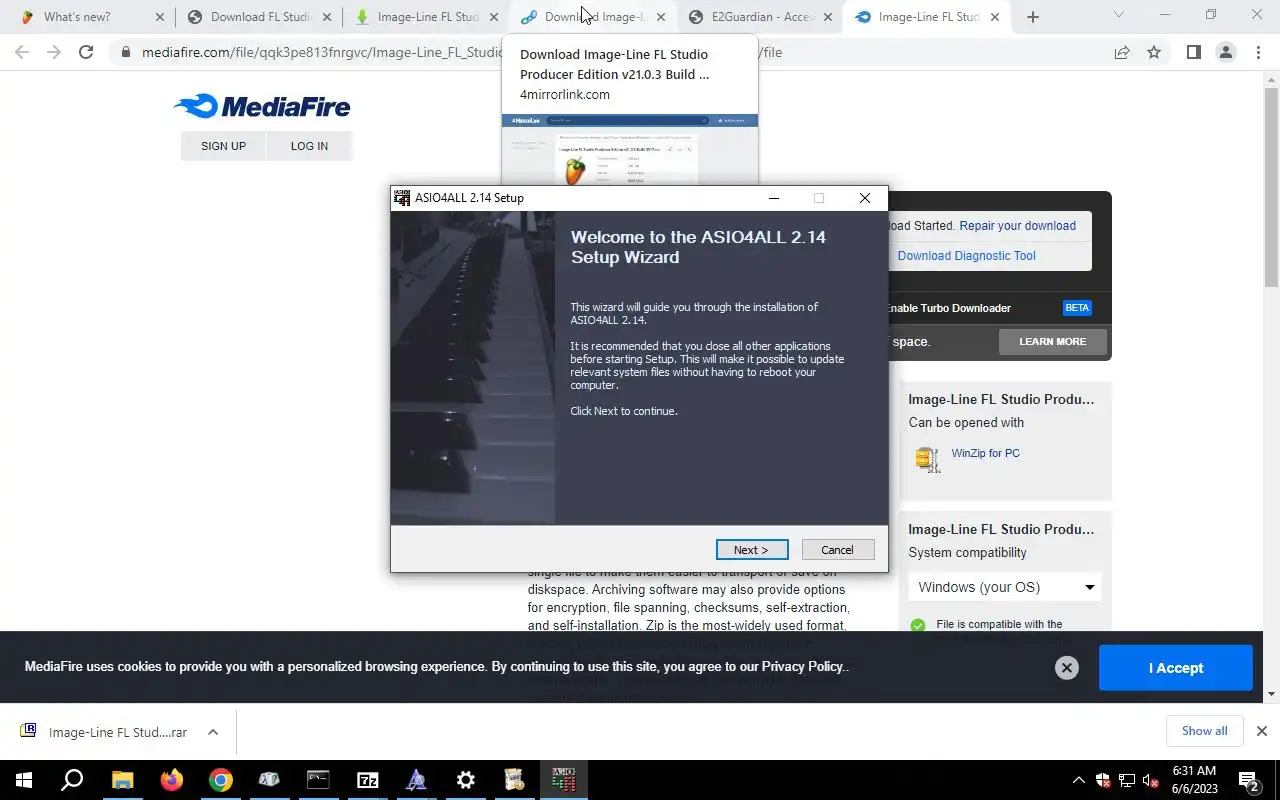Open the Download Diagnostic Tool link
Viewport: 1280px width, 800px height.
[x=966, y=256]
